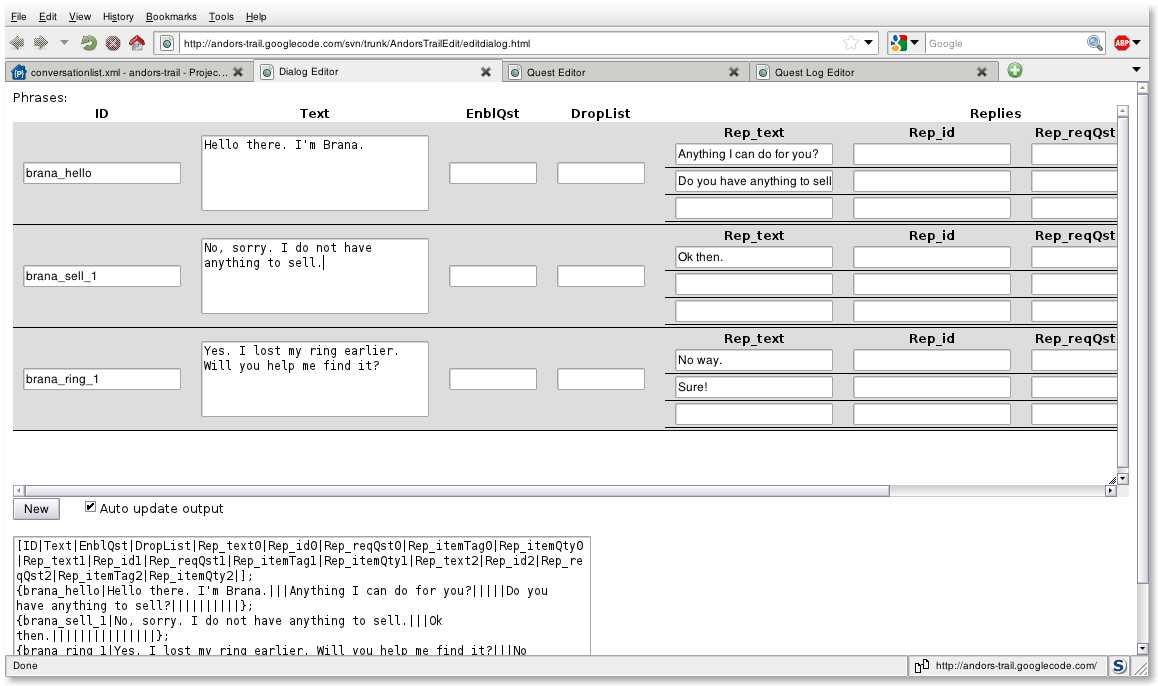This screenshot has width=1158, height=686.
Task: Go to the Home page icon
Action: pyautogui.click(x=137, y=43)
